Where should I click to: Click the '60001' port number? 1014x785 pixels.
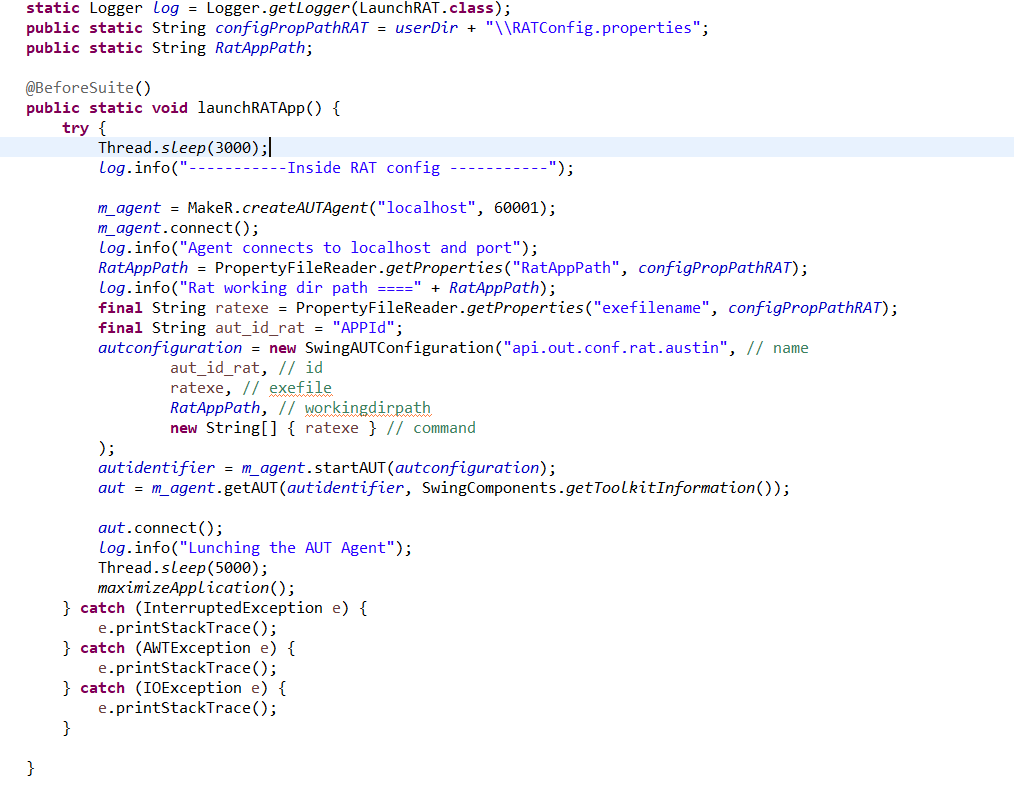516,208
